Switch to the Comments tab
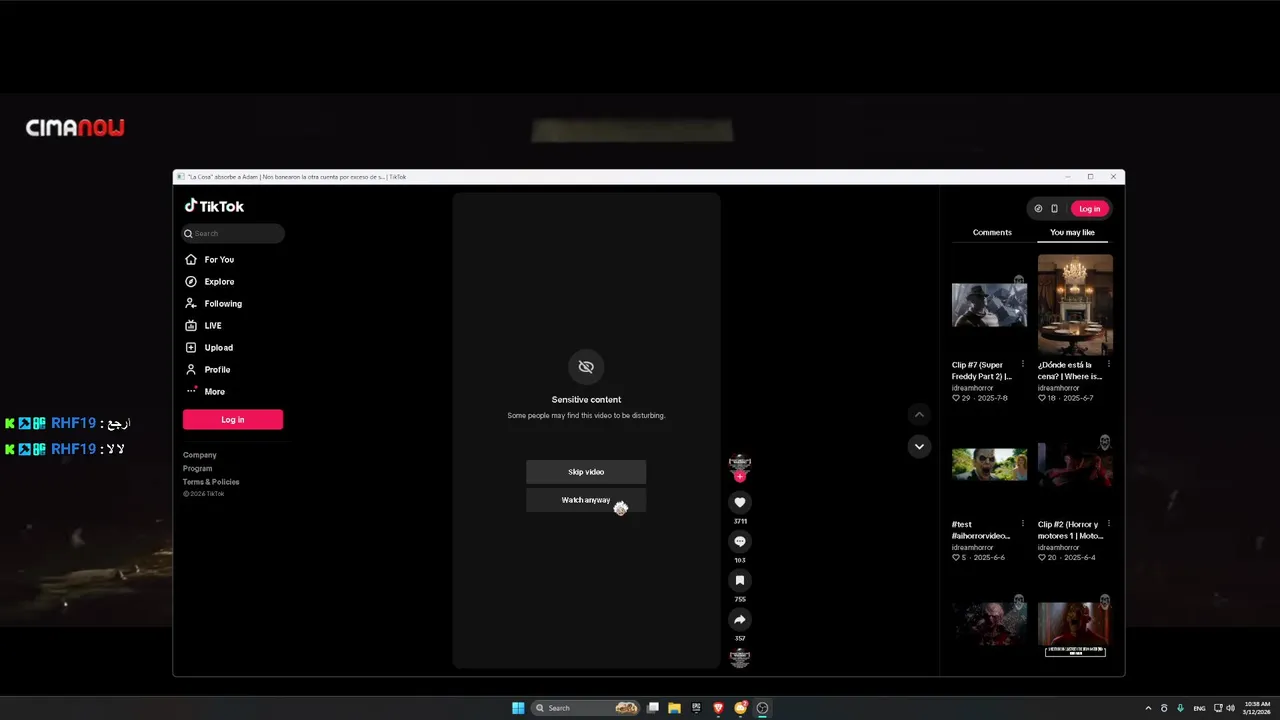 992,232
